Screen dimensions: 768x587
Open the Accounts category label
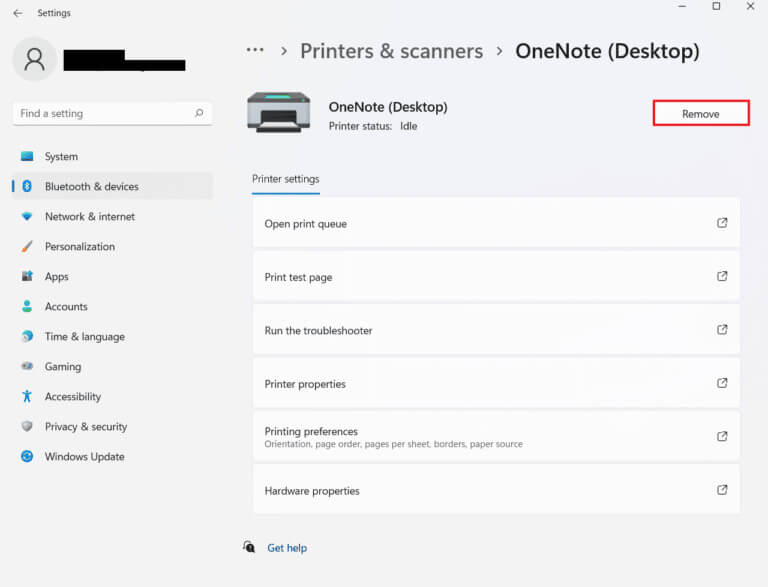point(66,307)
